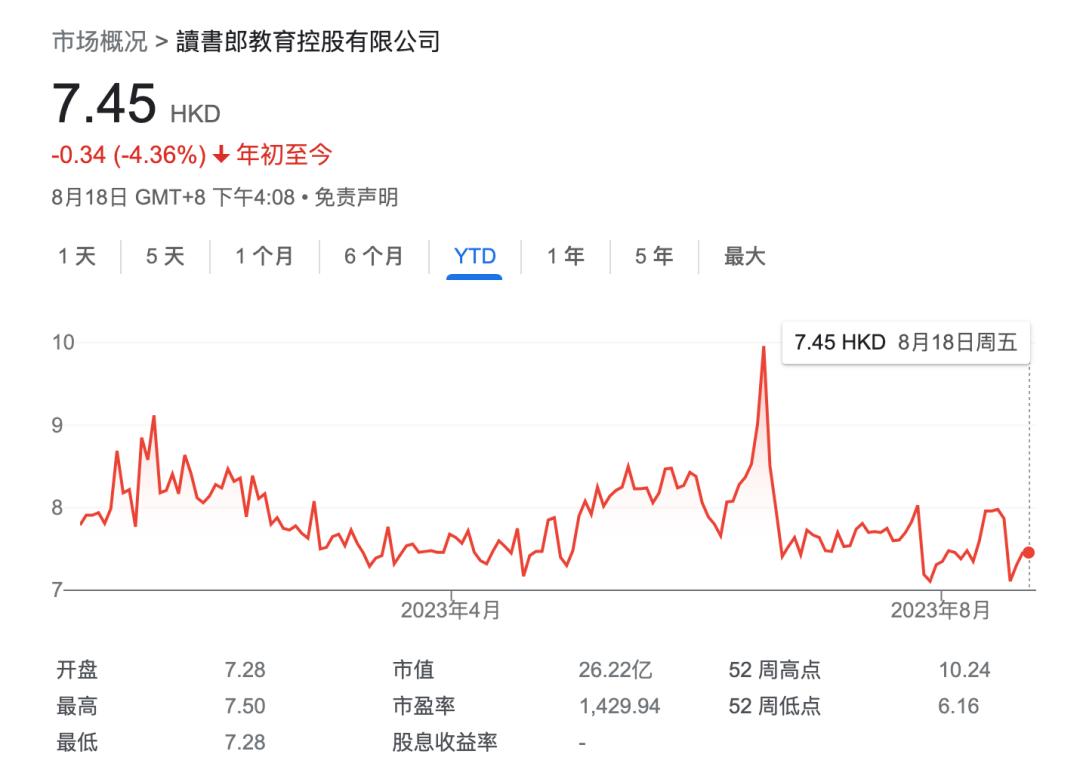
Task: Click the 2023年8月 axis label
Action: tap(940, 610)
